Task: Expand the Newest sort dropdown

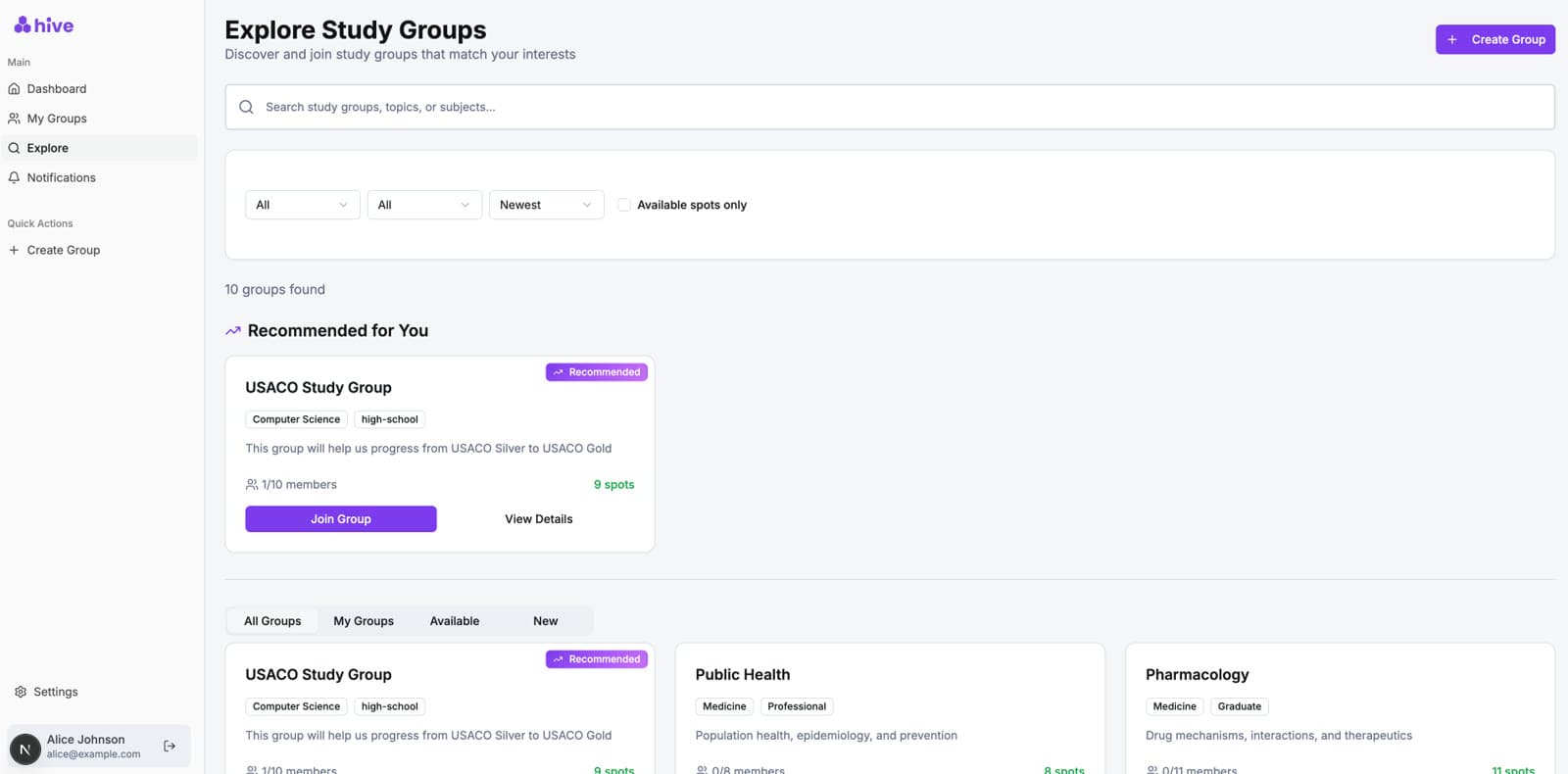Action: (546, 205)
